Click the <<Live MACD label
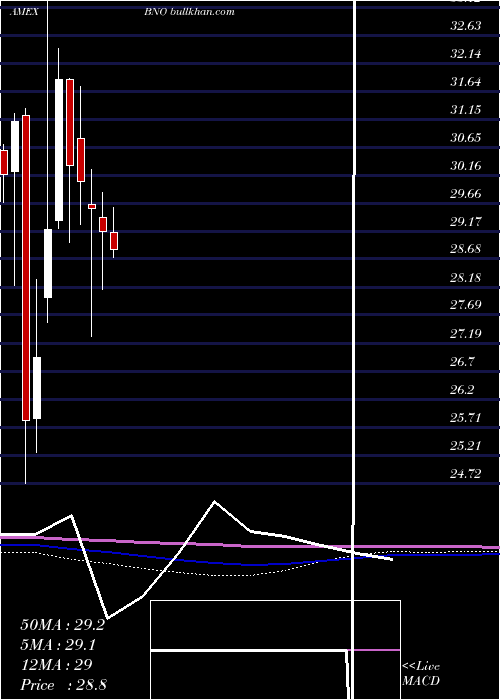Viewport: 500px width, 700px height. pos(421,673)
